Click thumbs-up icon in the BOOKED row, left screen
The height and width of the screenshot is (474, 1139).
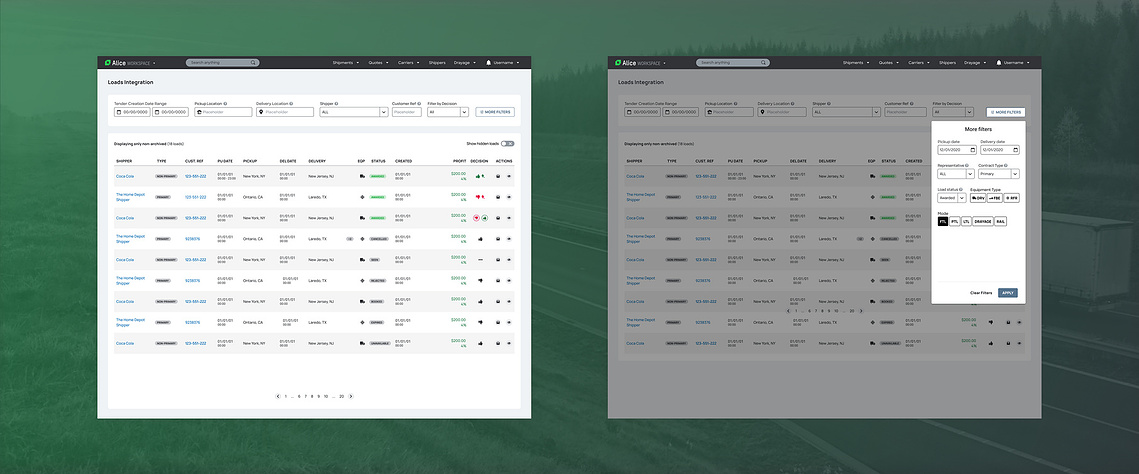pyautogui.click(x=480, y=301)
